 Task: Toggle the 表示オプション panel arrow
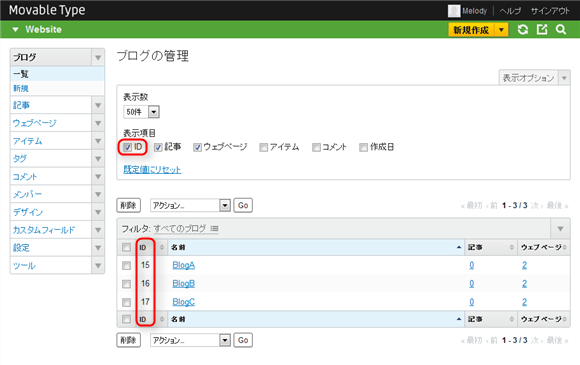[x=564, y=78]
